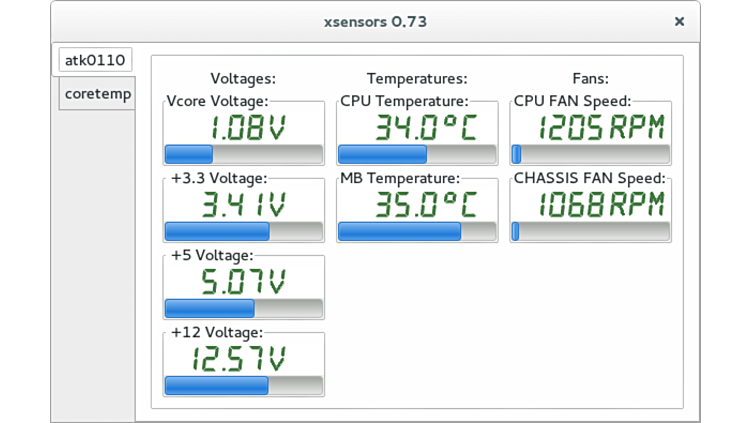
Task: Click the Vcore Voltage progress bar
Action: tap(243, 154)
